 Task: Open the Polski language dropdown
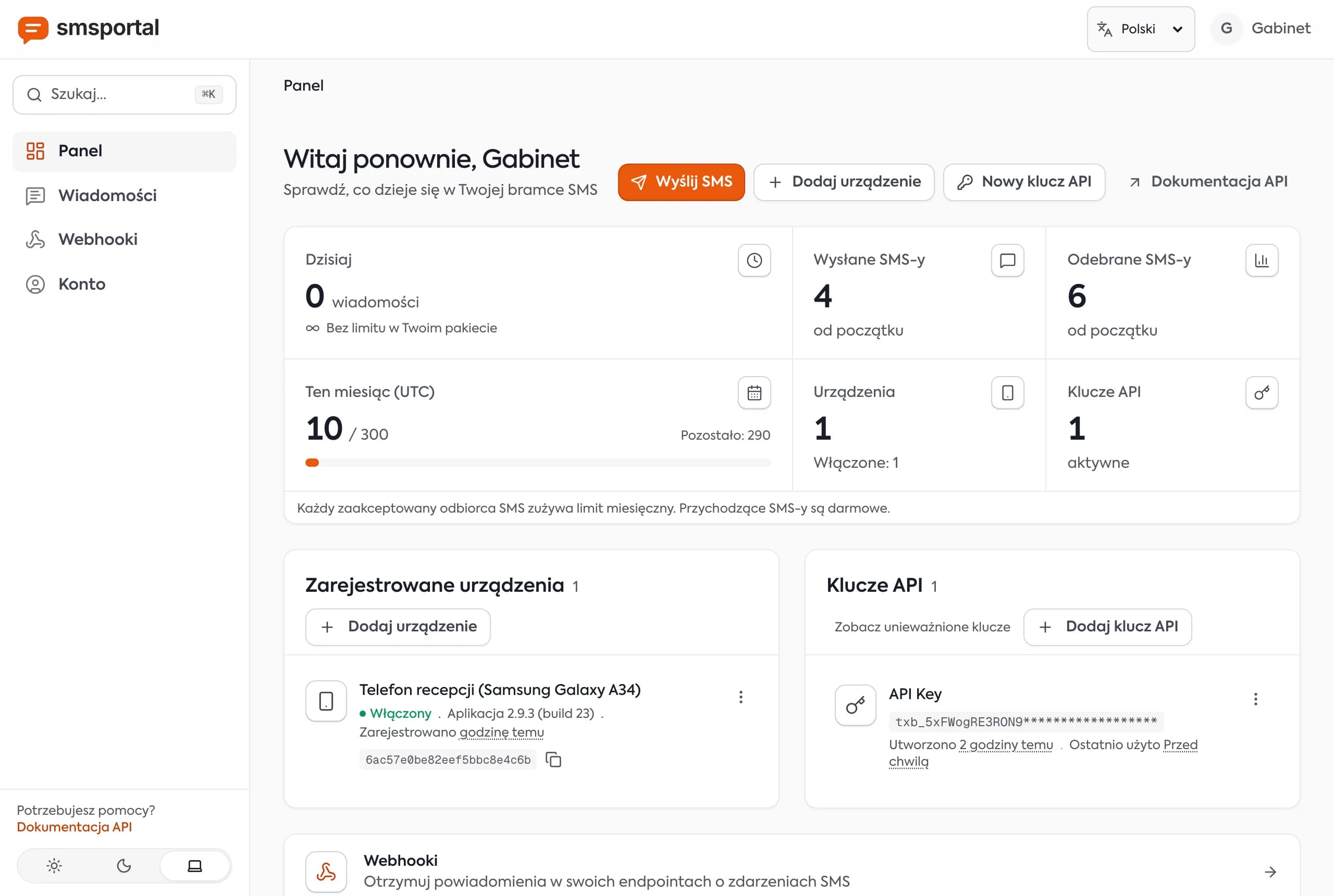(1140, 29)
